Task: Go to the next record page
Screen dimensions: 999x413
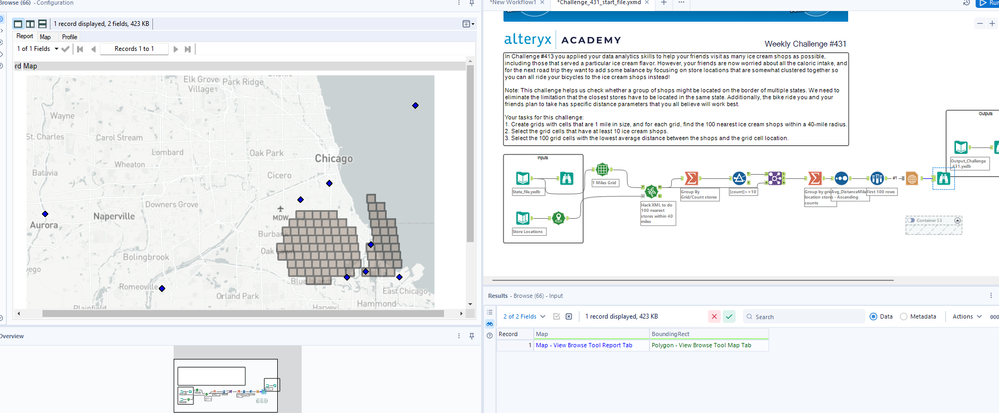Action: pos(176,49)
